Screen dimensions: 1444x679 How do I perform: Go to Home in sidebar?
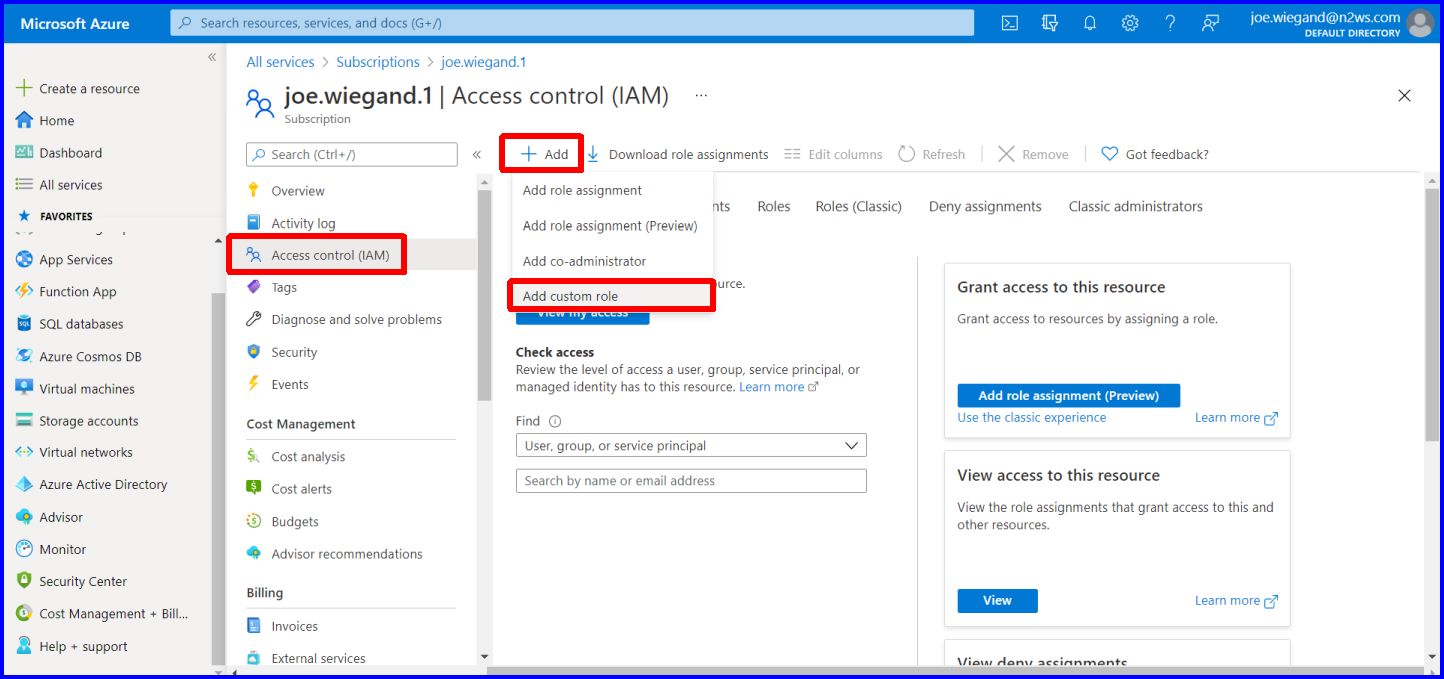[x=45, y=121]
